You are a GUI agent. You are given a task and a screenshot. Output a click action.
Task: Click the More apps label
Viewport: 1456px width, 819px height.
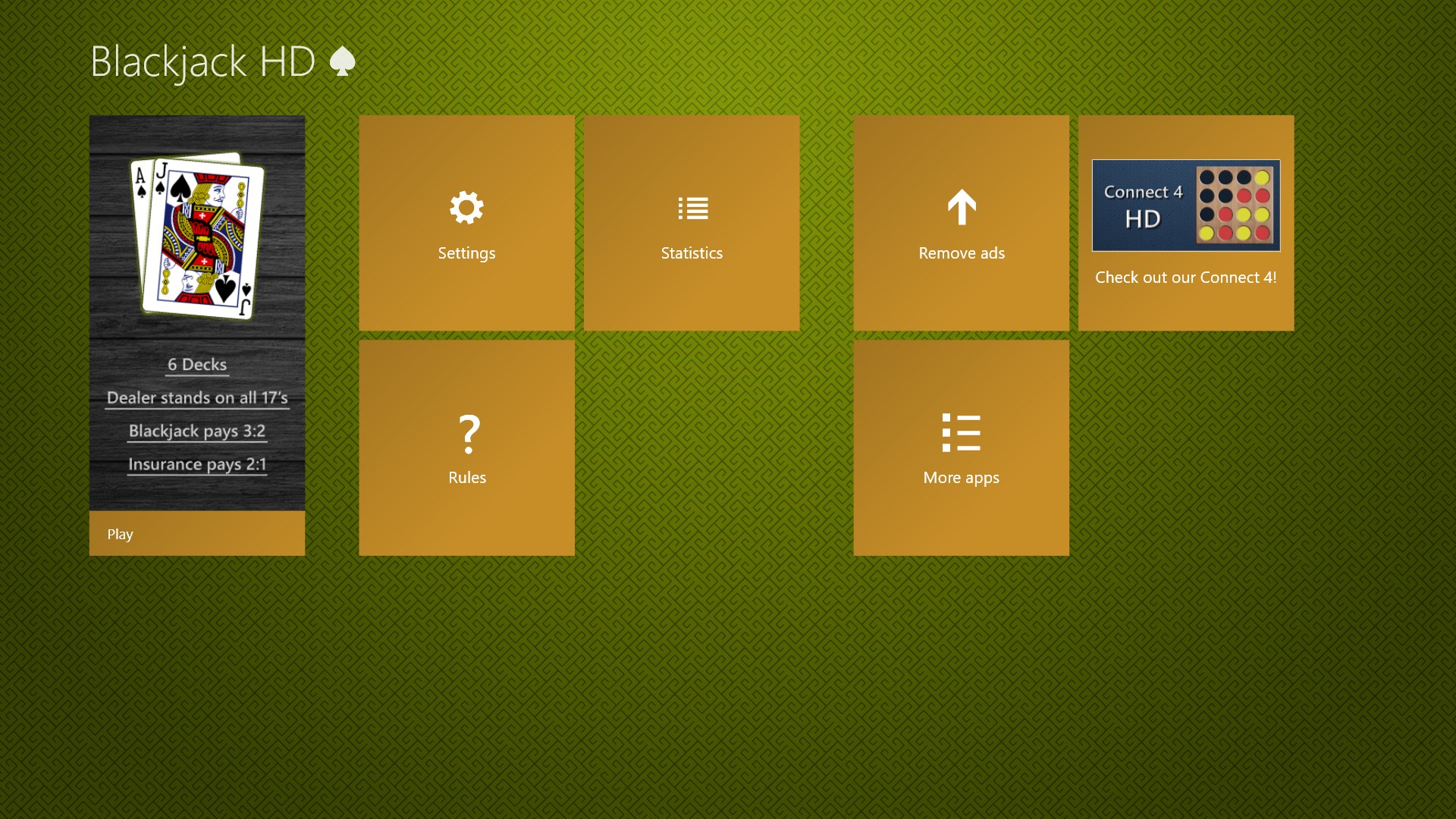961,478
